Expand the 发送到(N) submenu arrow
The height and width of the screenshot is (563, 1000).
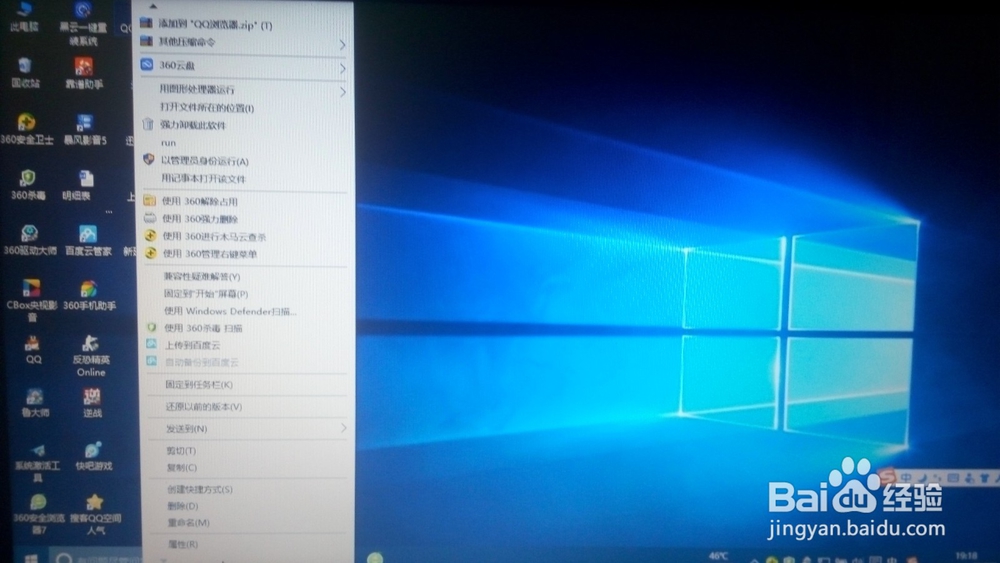(344, 428)
